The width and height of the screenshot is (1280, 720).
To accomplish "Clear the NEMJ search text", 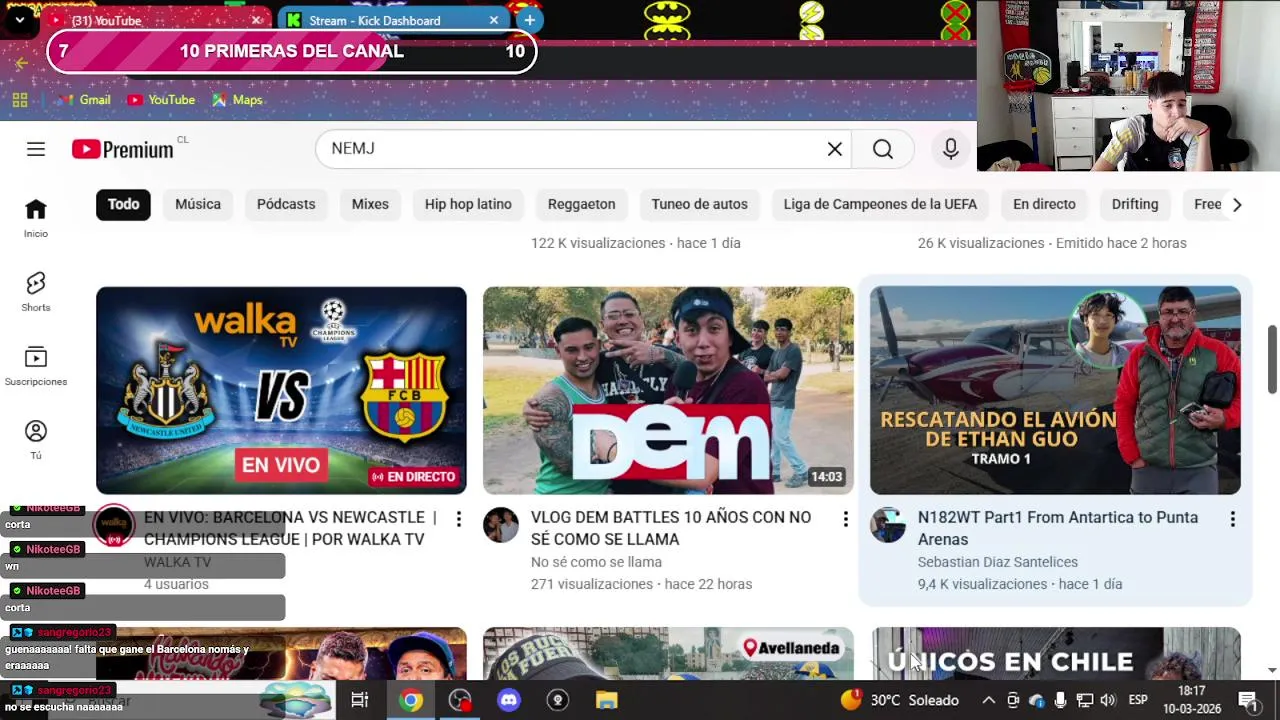I will (x=834, y=149).
